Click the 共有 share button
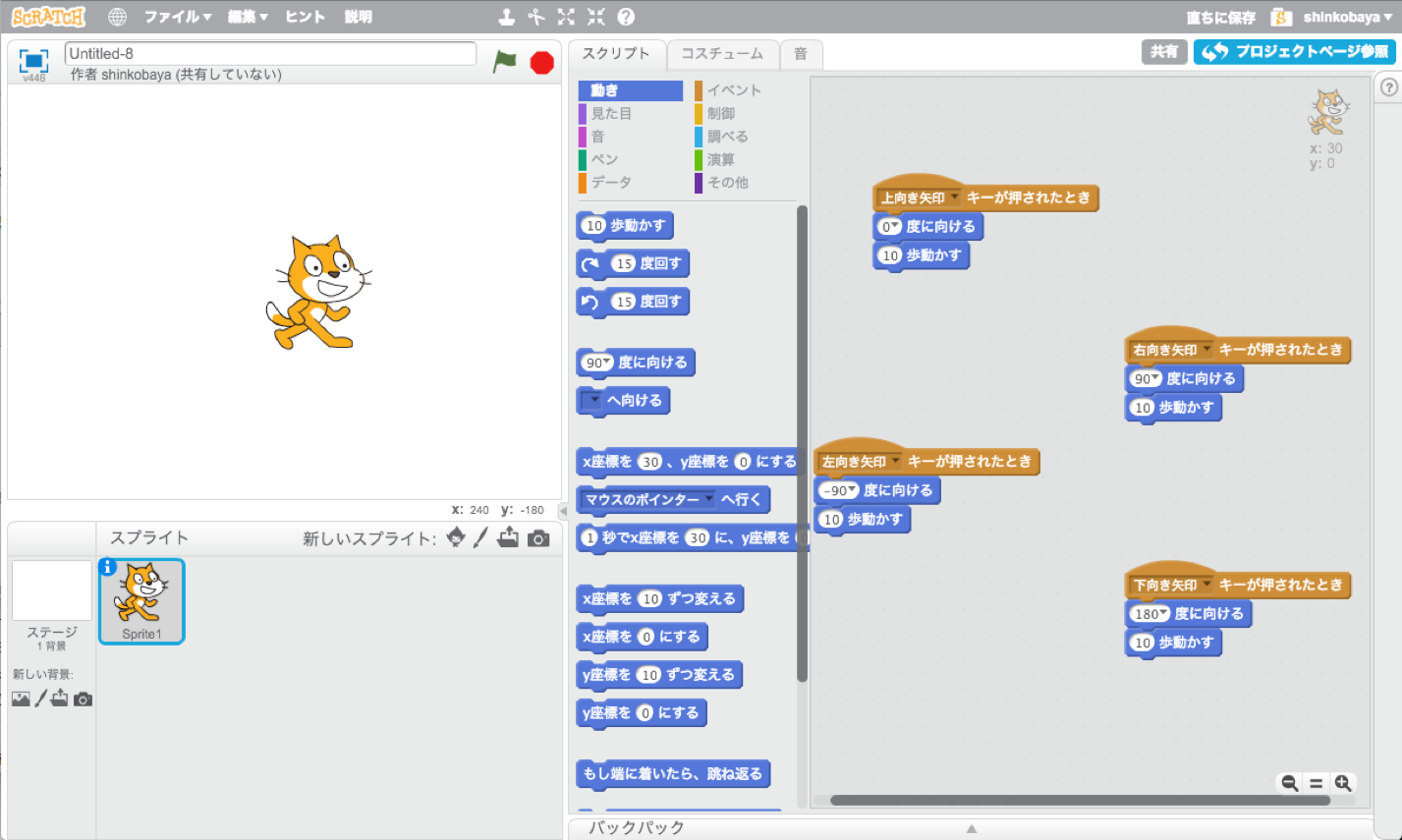Viewport: 1402px width, 840px height. [x=1164, y=52]
